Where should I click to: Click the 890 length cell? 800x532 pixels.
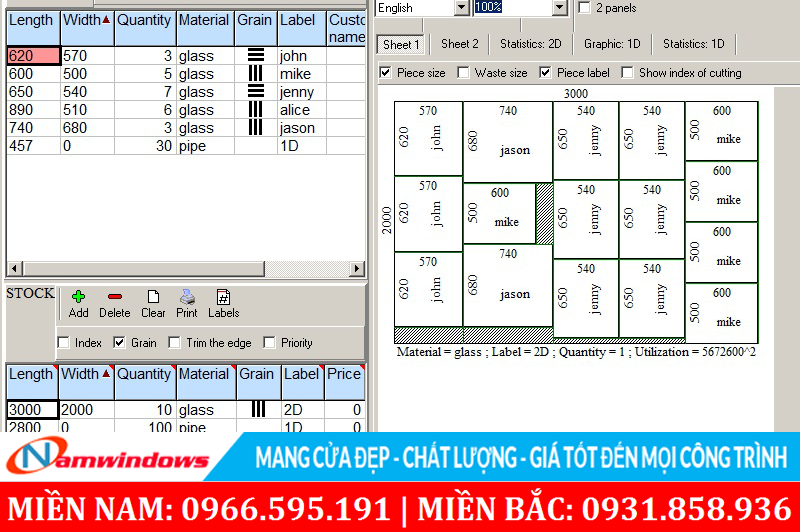pyautogui.click(x=33, y=110)
